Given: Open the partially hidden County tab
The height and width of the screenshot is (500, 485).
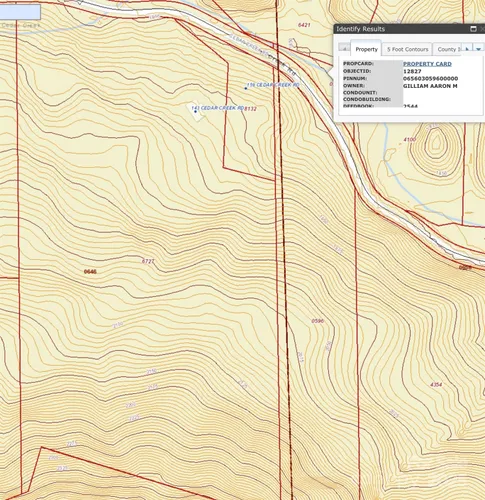Looking at the screenshot, I should tap(448, 49).
